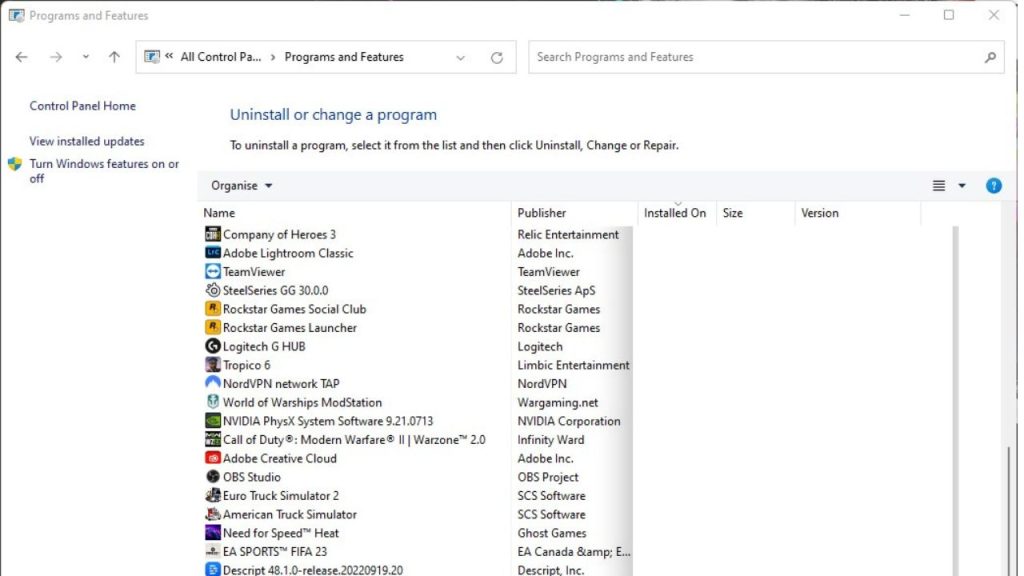
Task: Click the SteelSeries GG gear icon
Action: 212,290
